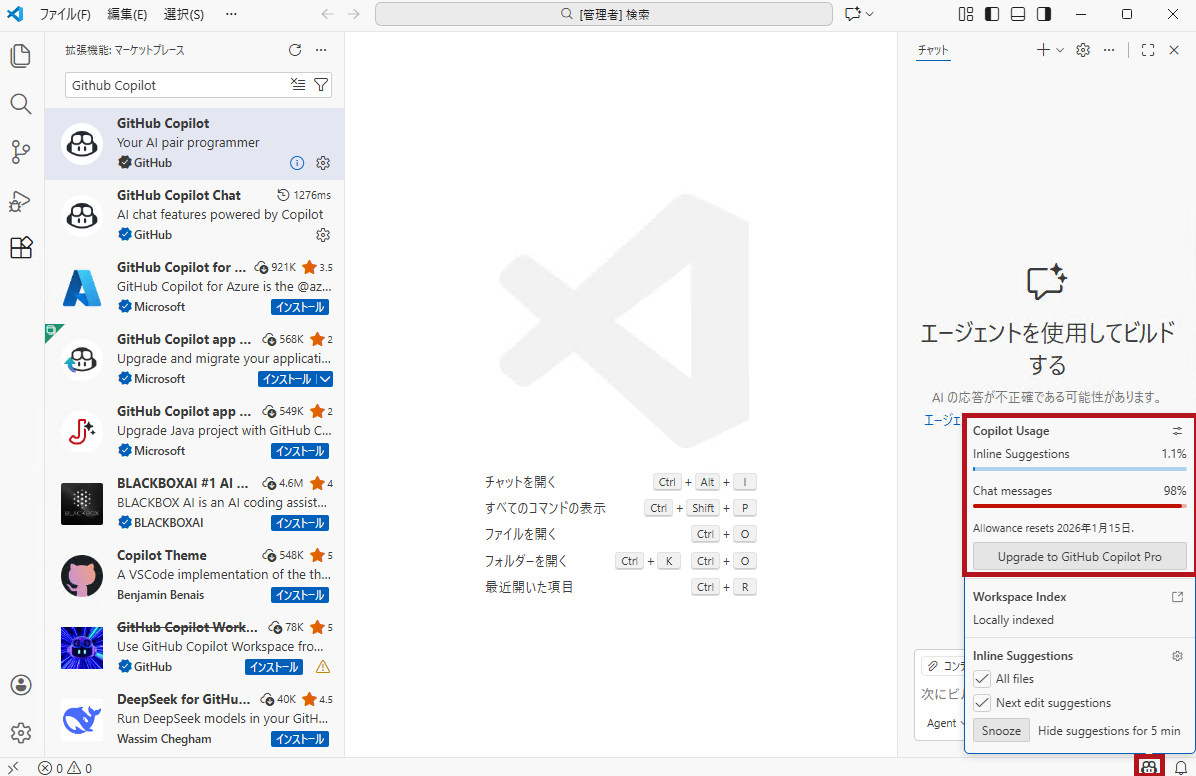
Task: Toggle the Next edit suggestions checkbox
Action: pos(982,703)
